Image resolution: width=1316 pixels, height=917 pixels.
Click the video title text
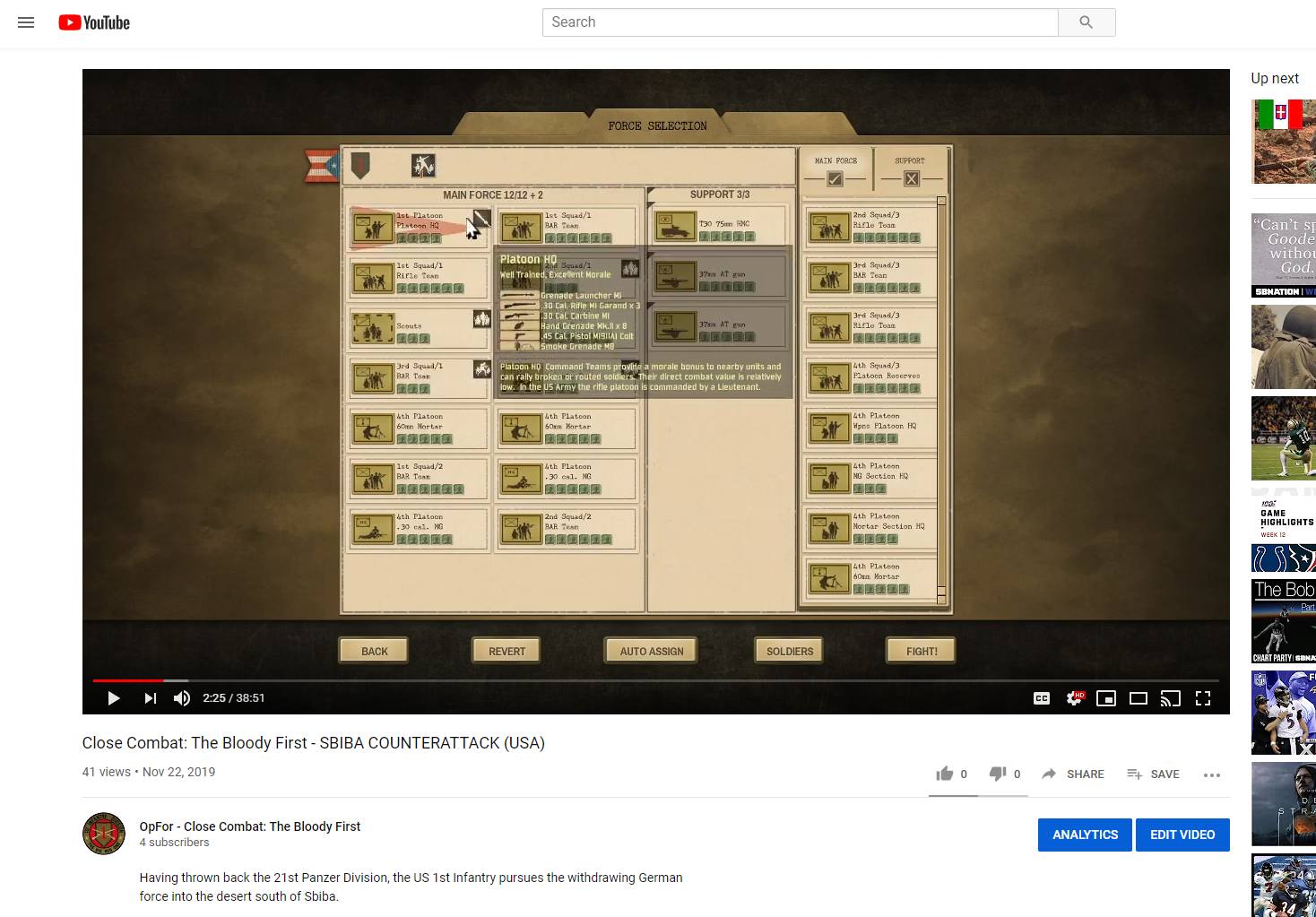314,743
